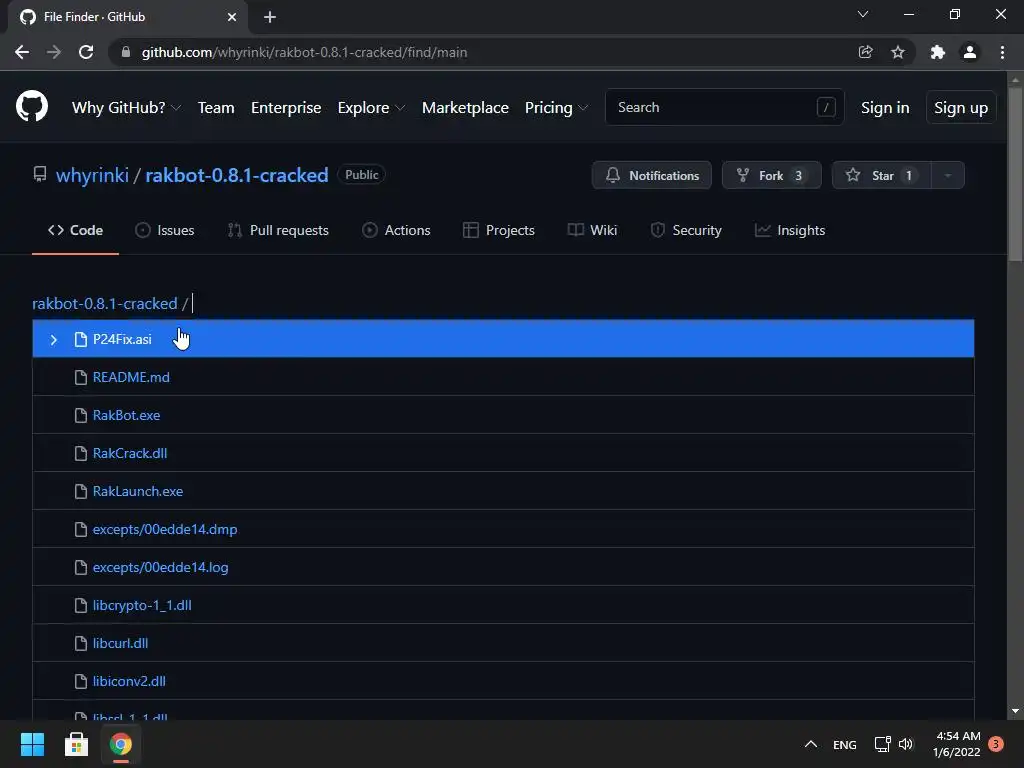
Task: Switch to the Pull requests tab
Action: (278, 230)
